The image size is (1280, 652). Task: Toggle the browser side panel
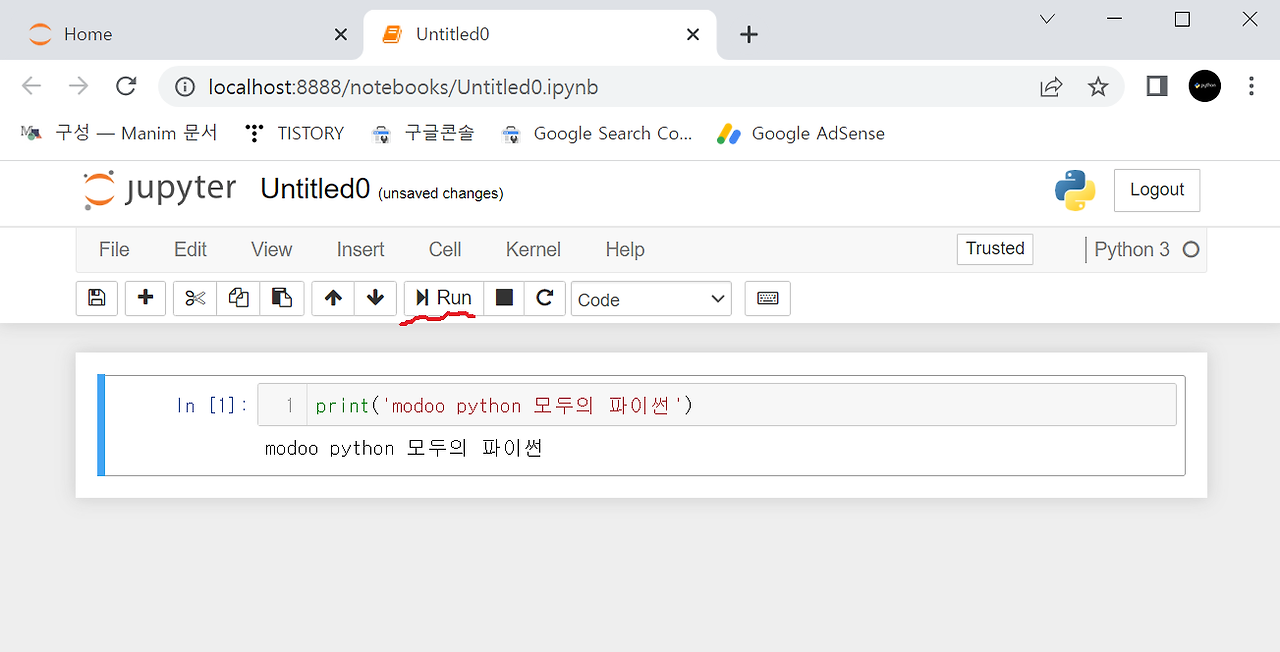pos(1157,87)
